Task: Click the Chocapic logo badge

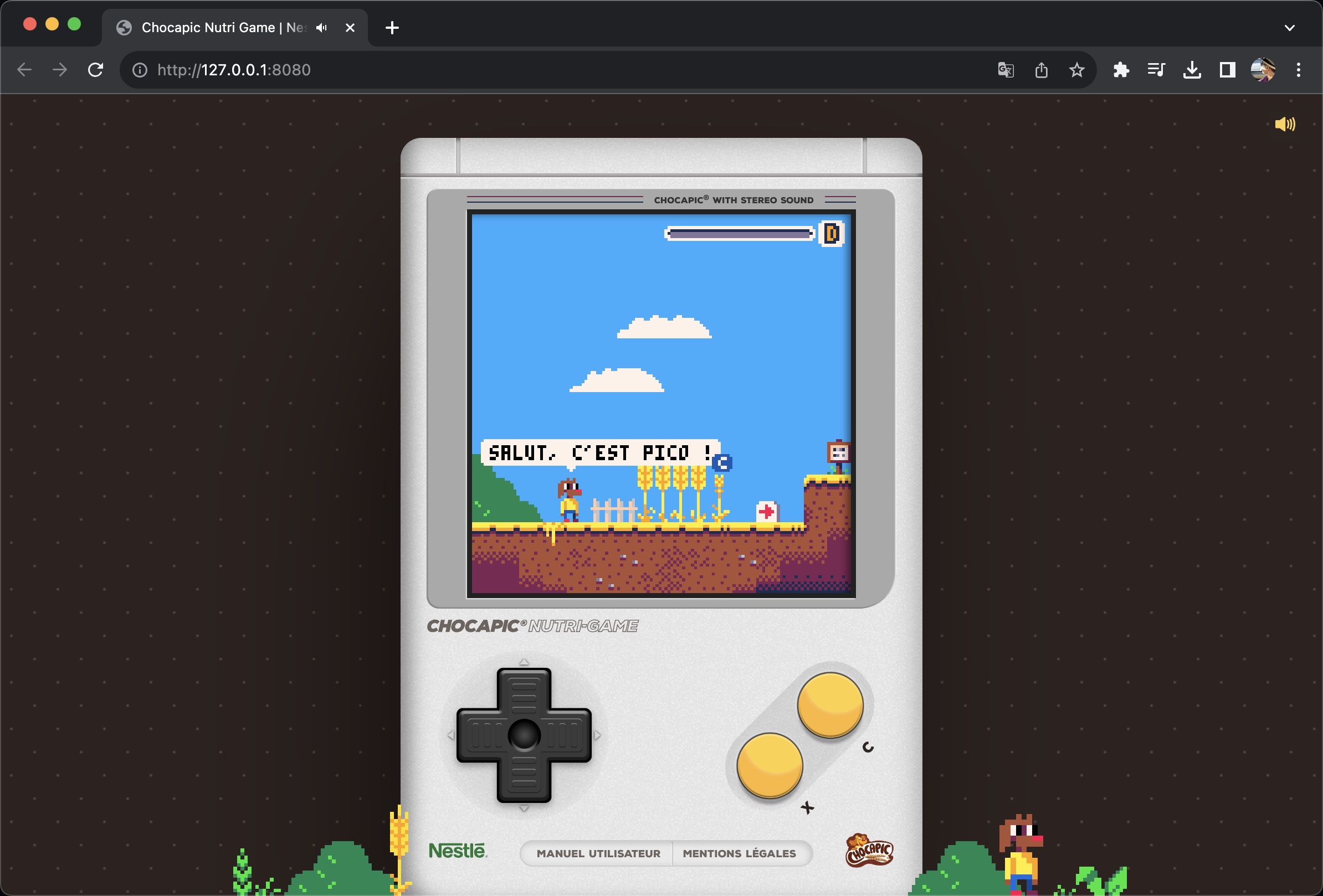Action: pyautogui.click(x=869, y=850)
